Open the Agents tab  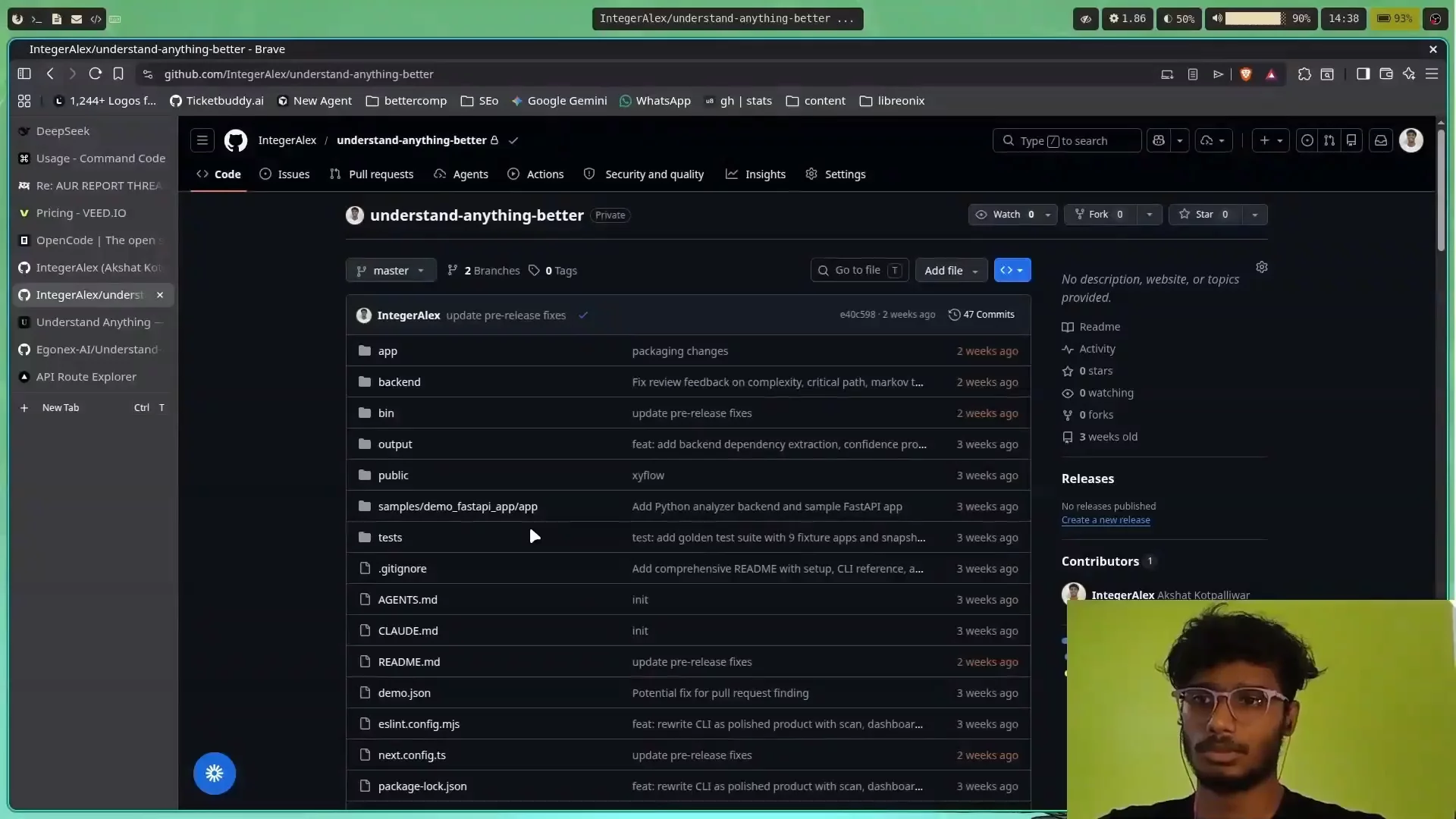461,174
